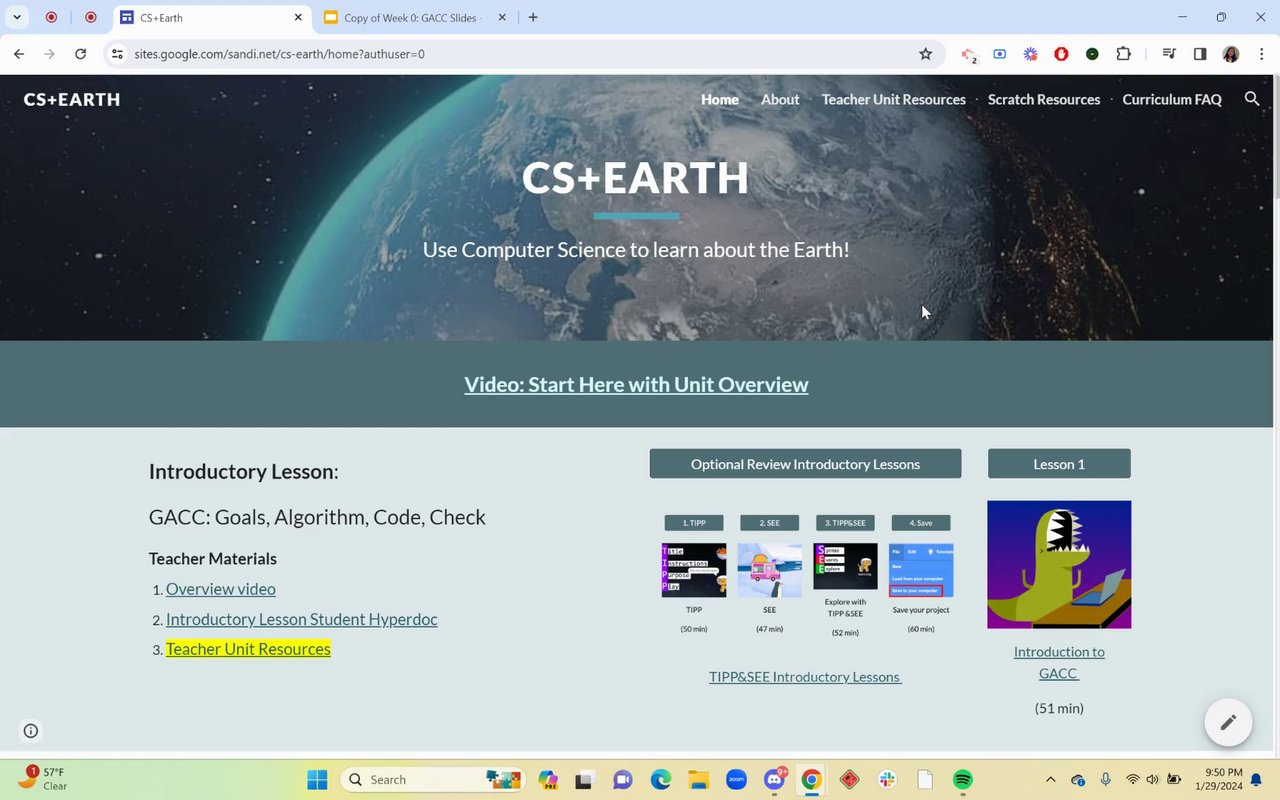Image resolution: width=1280 pixels, height=800 pixels.
Task: Open the Chrome three-dot menu
Action: [x=1261, y=54]
